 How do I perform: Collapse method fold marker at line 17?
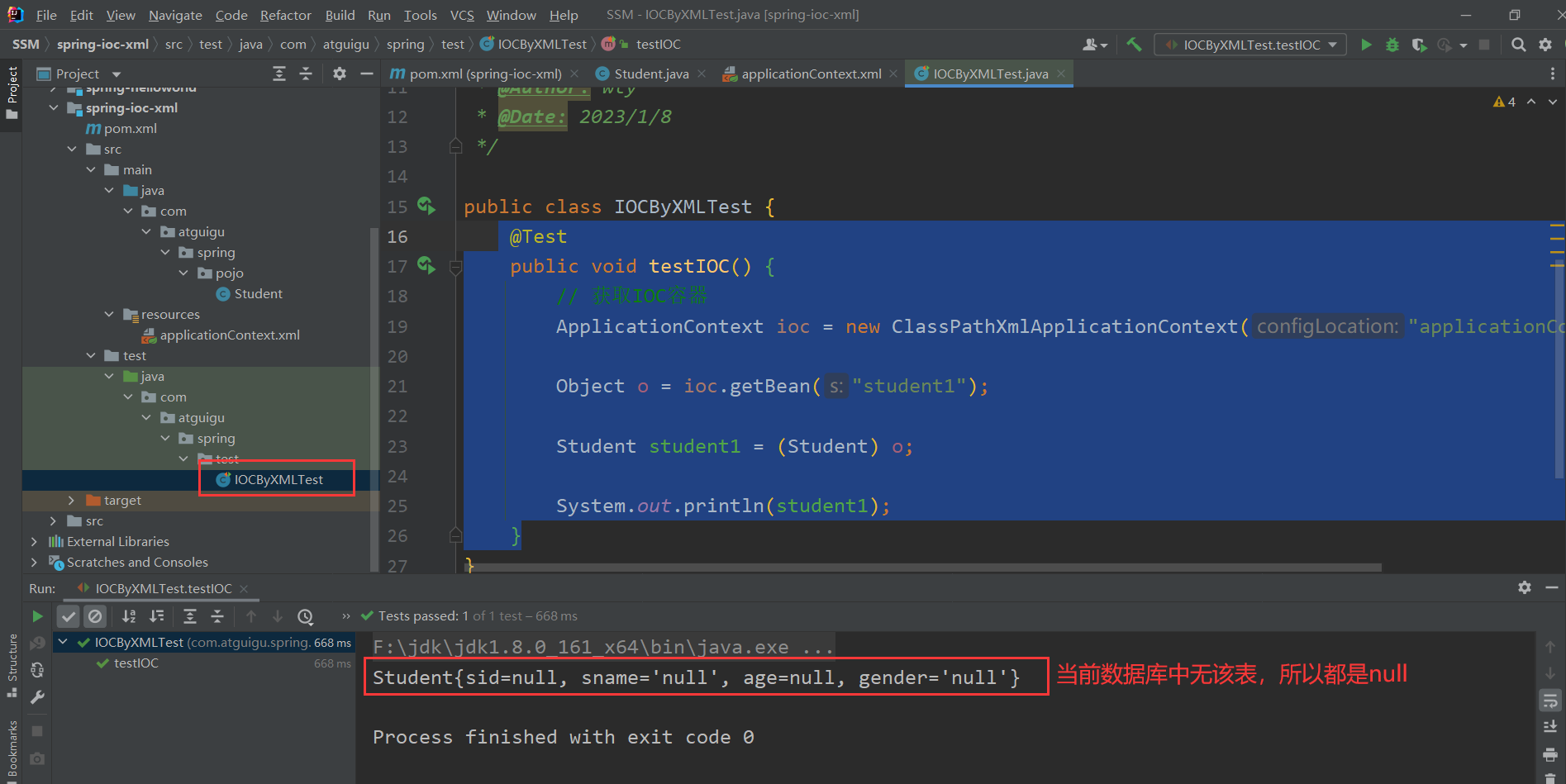point(455,266)
